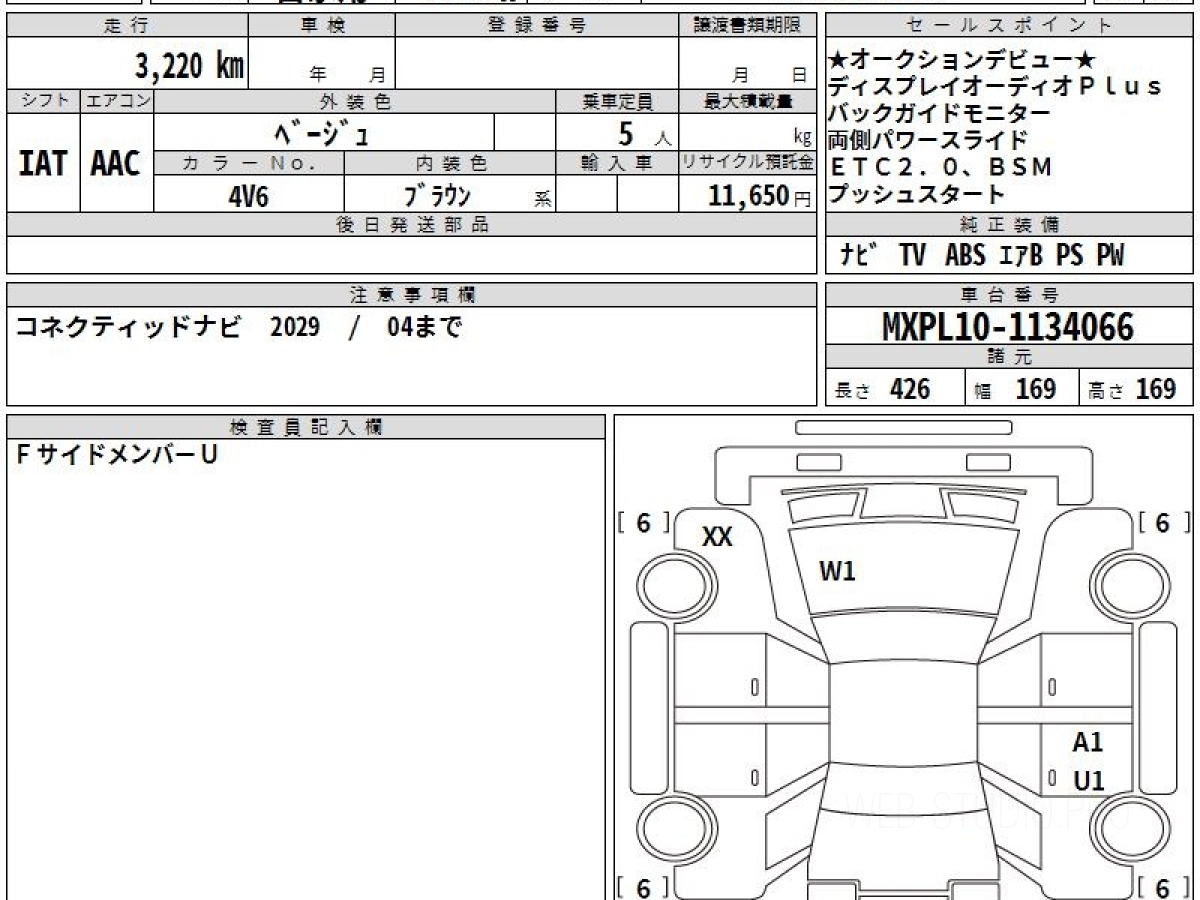
Task: Click the W1 mark on the hood
Action: [x=837, y=573]
